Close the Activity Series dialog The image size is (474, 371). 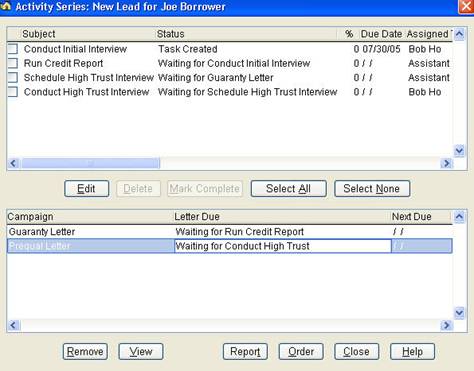point(357,352)
